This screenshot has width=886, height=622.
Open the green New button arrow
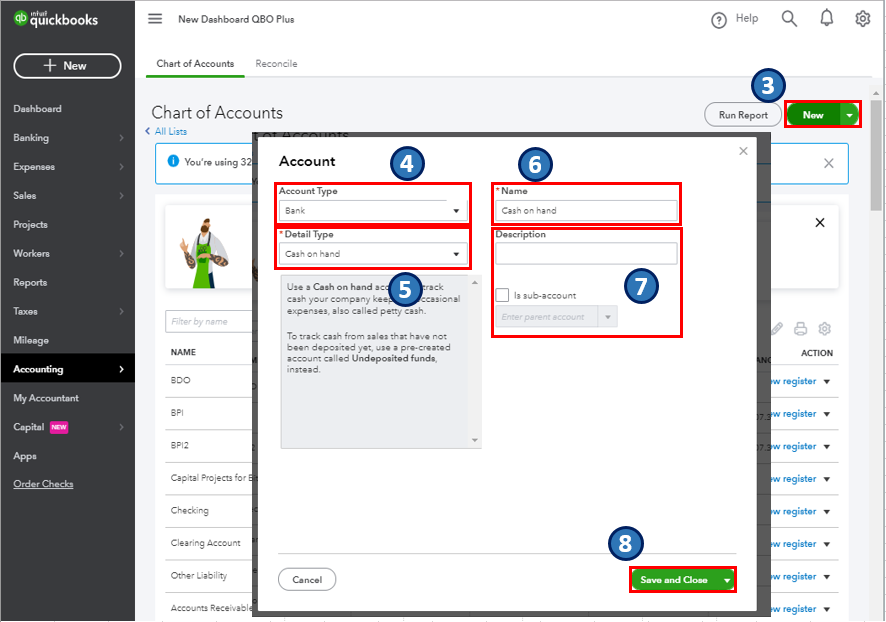point(849,115)
